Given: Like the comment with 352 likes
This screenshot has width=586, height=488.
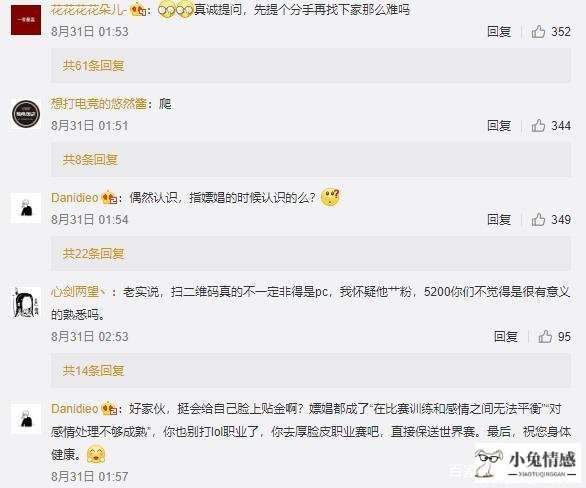Looking at the screenshot, I should pyautogui.click(x=538, y=32).
